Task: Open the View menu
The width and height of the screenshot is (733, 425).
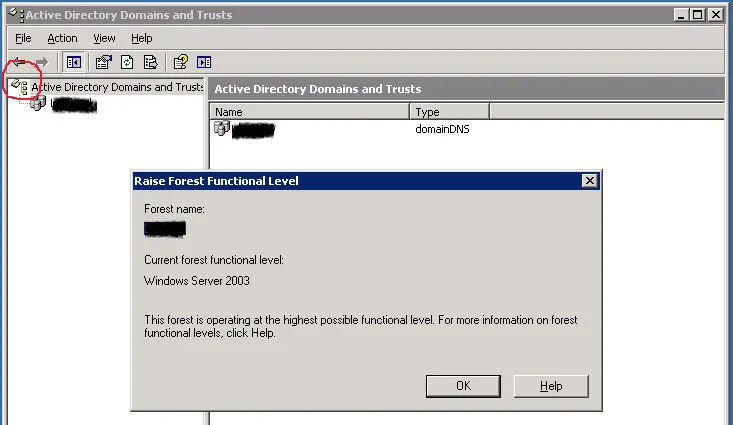Action: click(x=104, y=38)
